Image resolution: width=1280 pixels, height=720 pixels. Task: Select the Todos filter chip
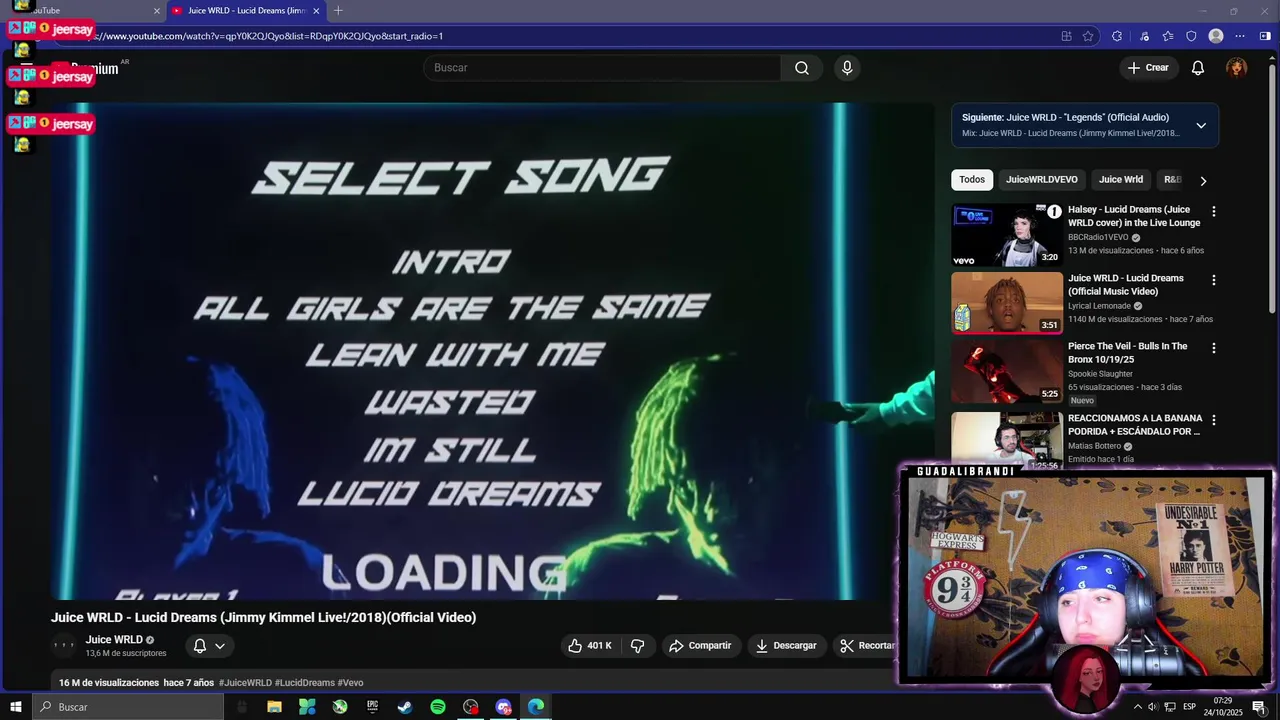(x=972, y=180)
